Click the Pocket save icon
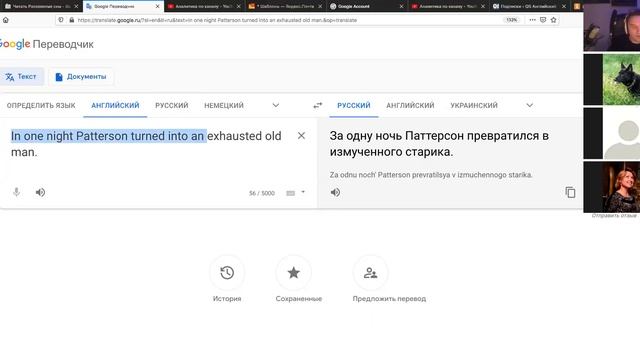Screen dimensions: 640x360 (543, 20)
